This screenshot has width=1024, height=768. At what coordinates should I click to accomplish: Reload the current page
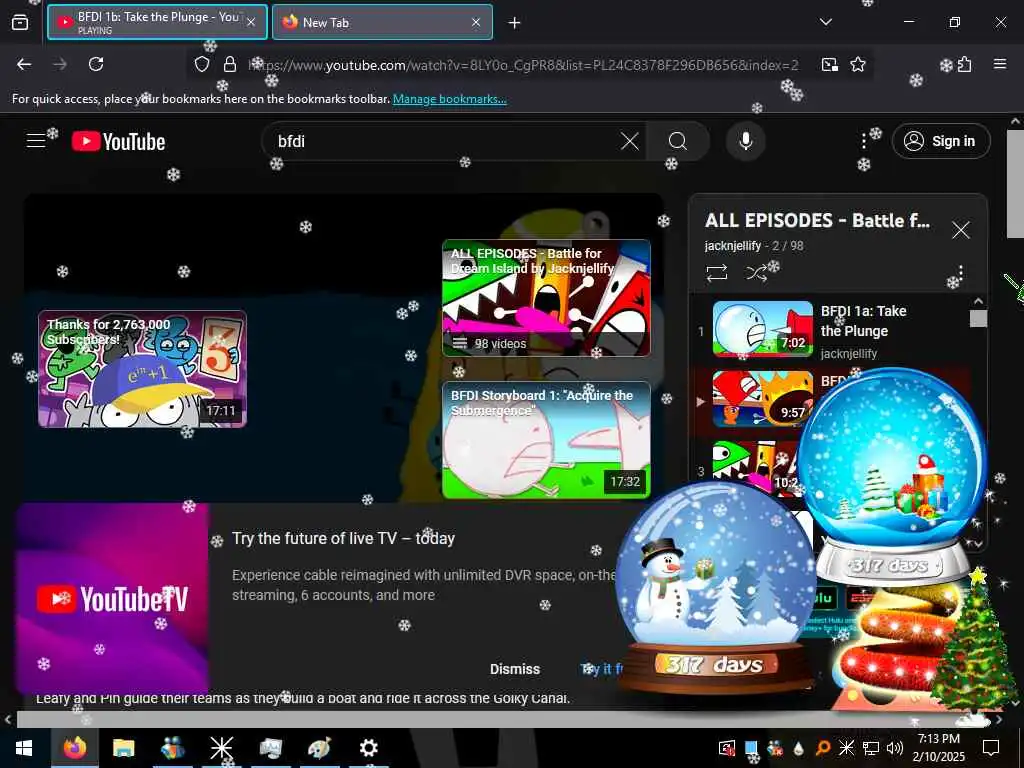tap(96, 64)
